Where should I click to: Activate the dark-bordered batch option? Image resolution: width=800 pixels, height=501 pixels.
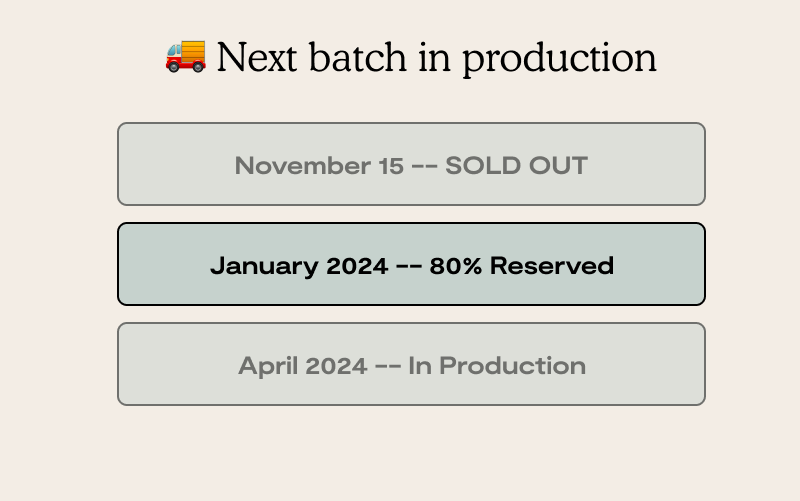point(411,264)
